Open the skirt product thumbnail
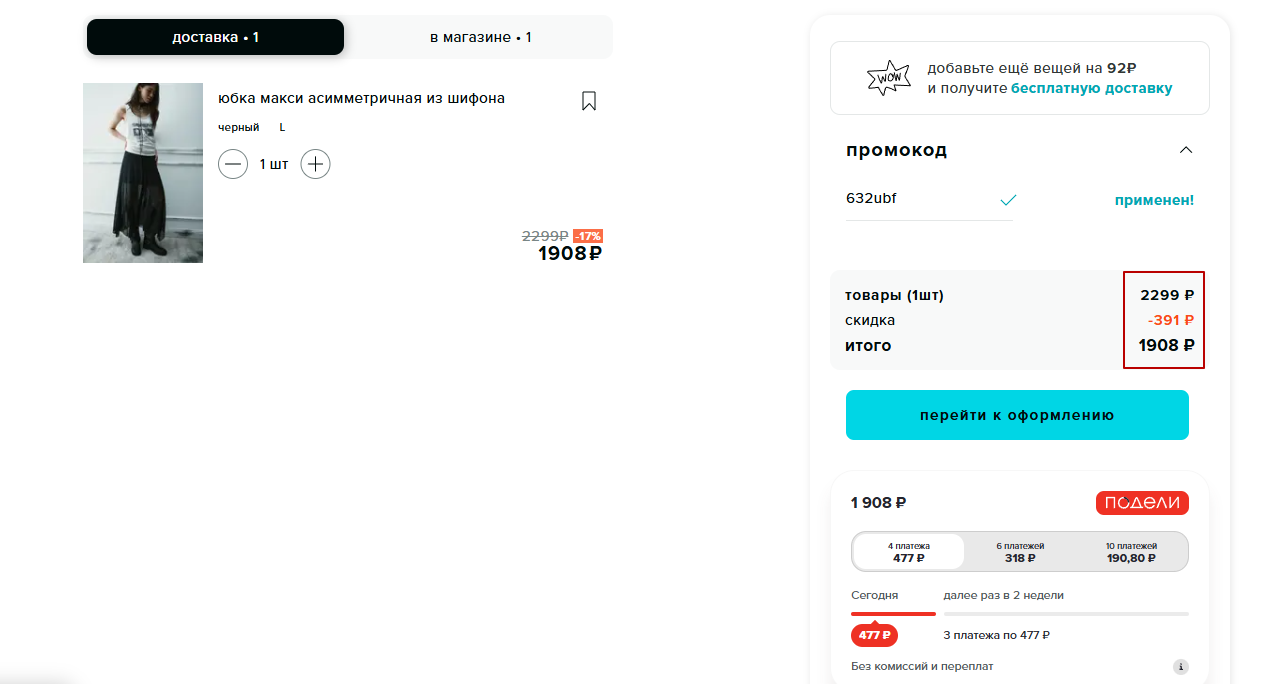The height and width of the screenshot is (684, 1264). 143,173
